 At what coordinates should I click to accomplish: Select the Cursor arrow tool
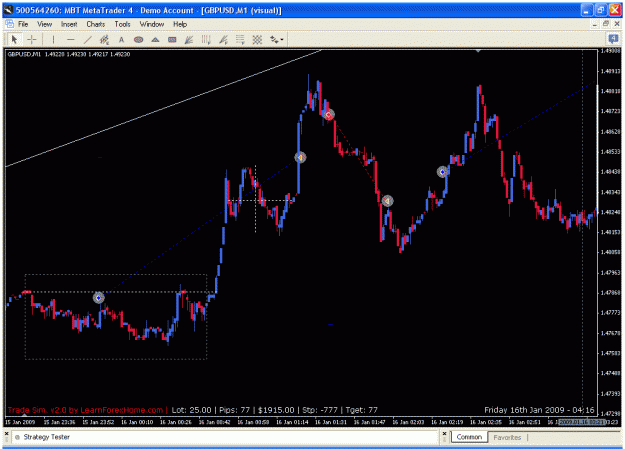pyautogui.click(x=14, y=39)
